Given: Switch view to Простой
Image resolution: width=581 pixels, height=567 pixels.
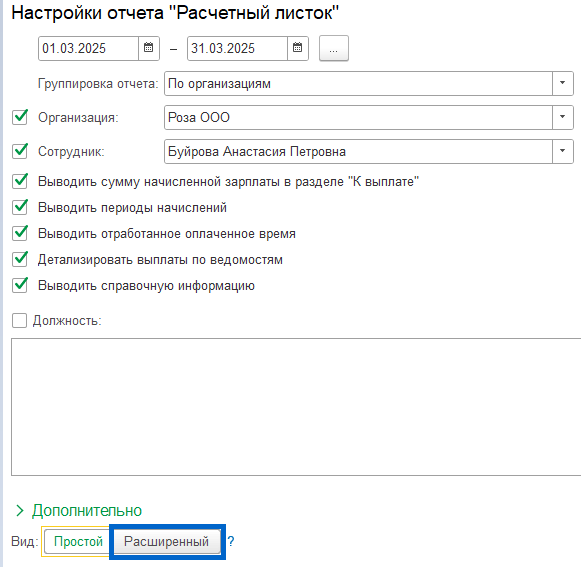Looking at the screenshot, I should pyautogui.click(x=78, y=541).
